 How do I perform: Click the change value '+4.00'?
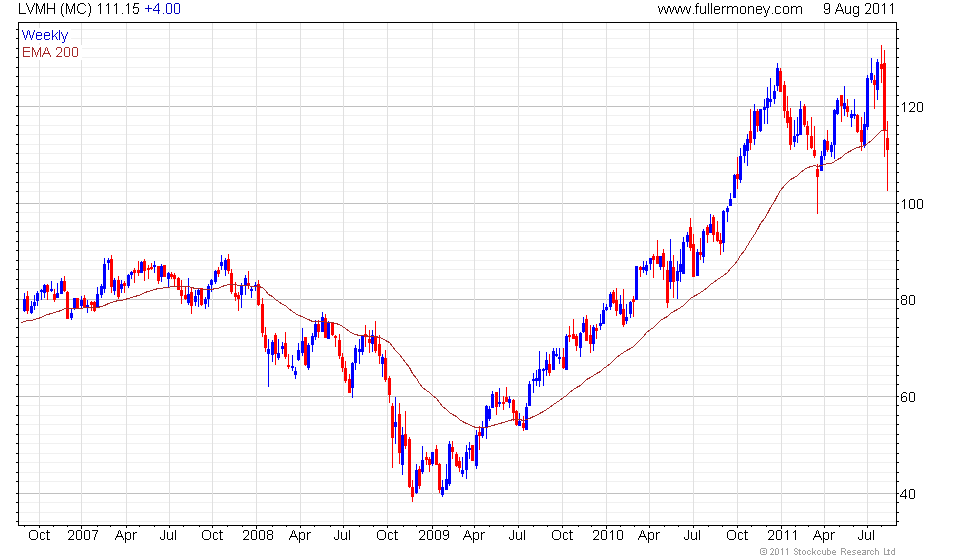click(x=162, y=9)
